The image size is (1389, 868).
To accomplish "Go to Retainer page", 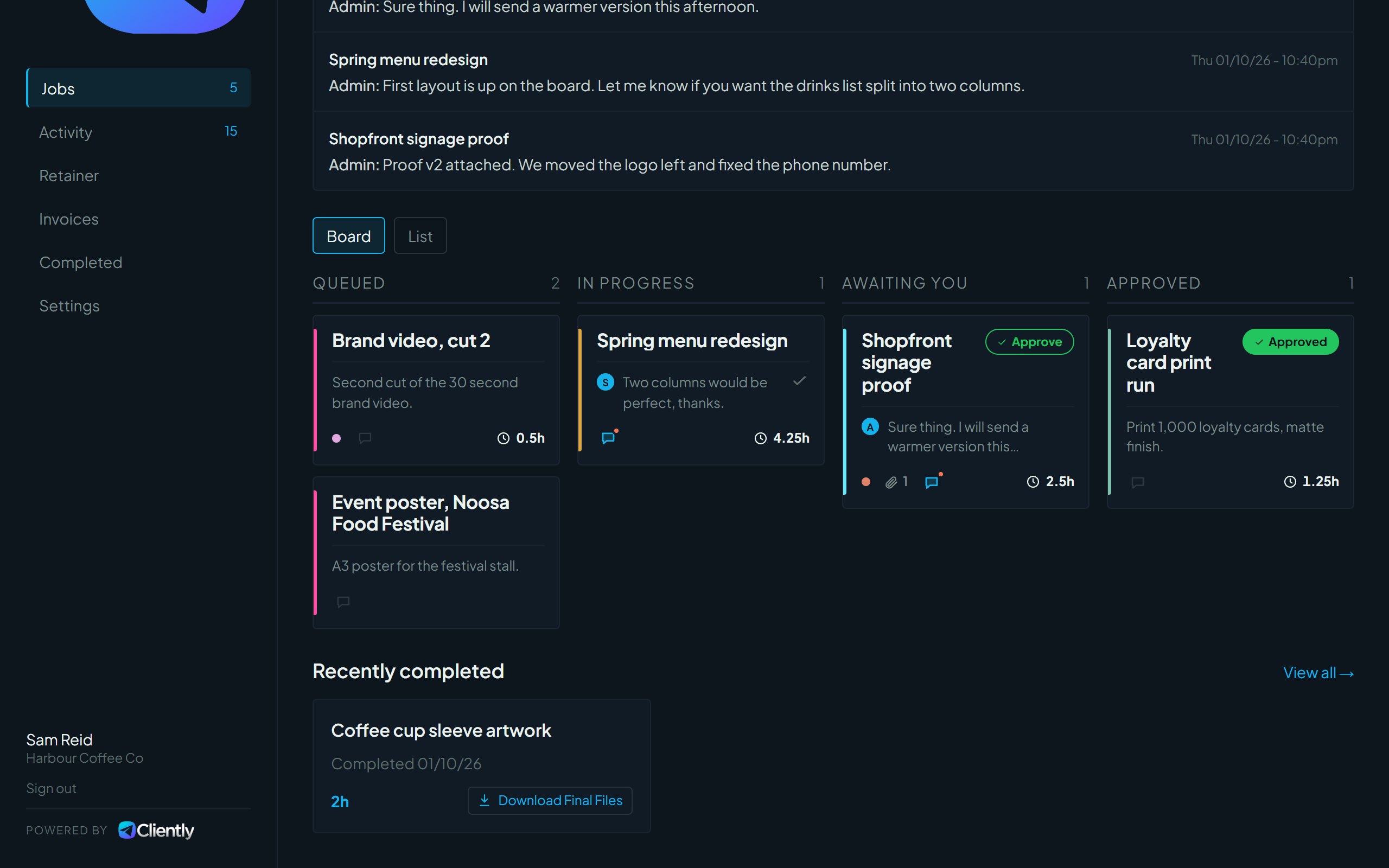I will (x=138, y=176).
